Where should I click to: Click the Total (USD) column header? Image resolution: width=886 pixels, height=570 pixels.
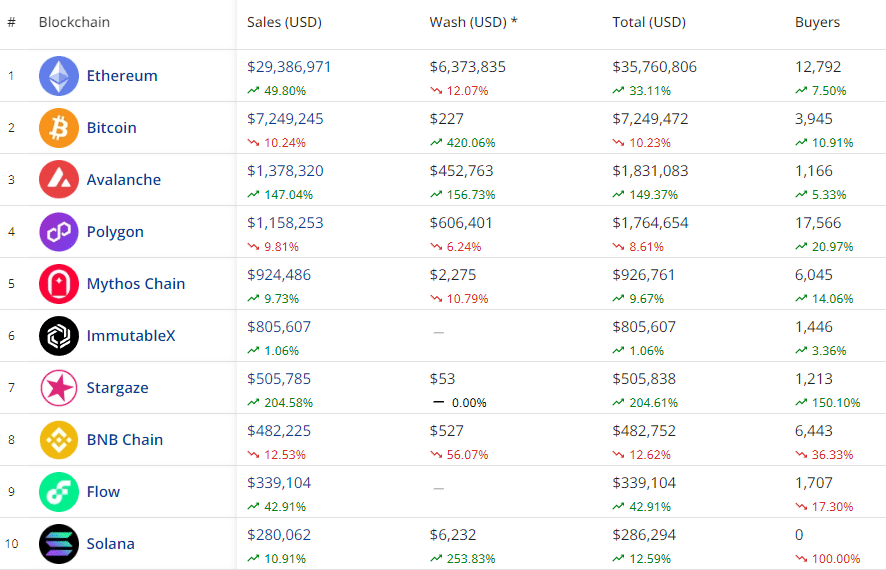click(x=650, y=22)
